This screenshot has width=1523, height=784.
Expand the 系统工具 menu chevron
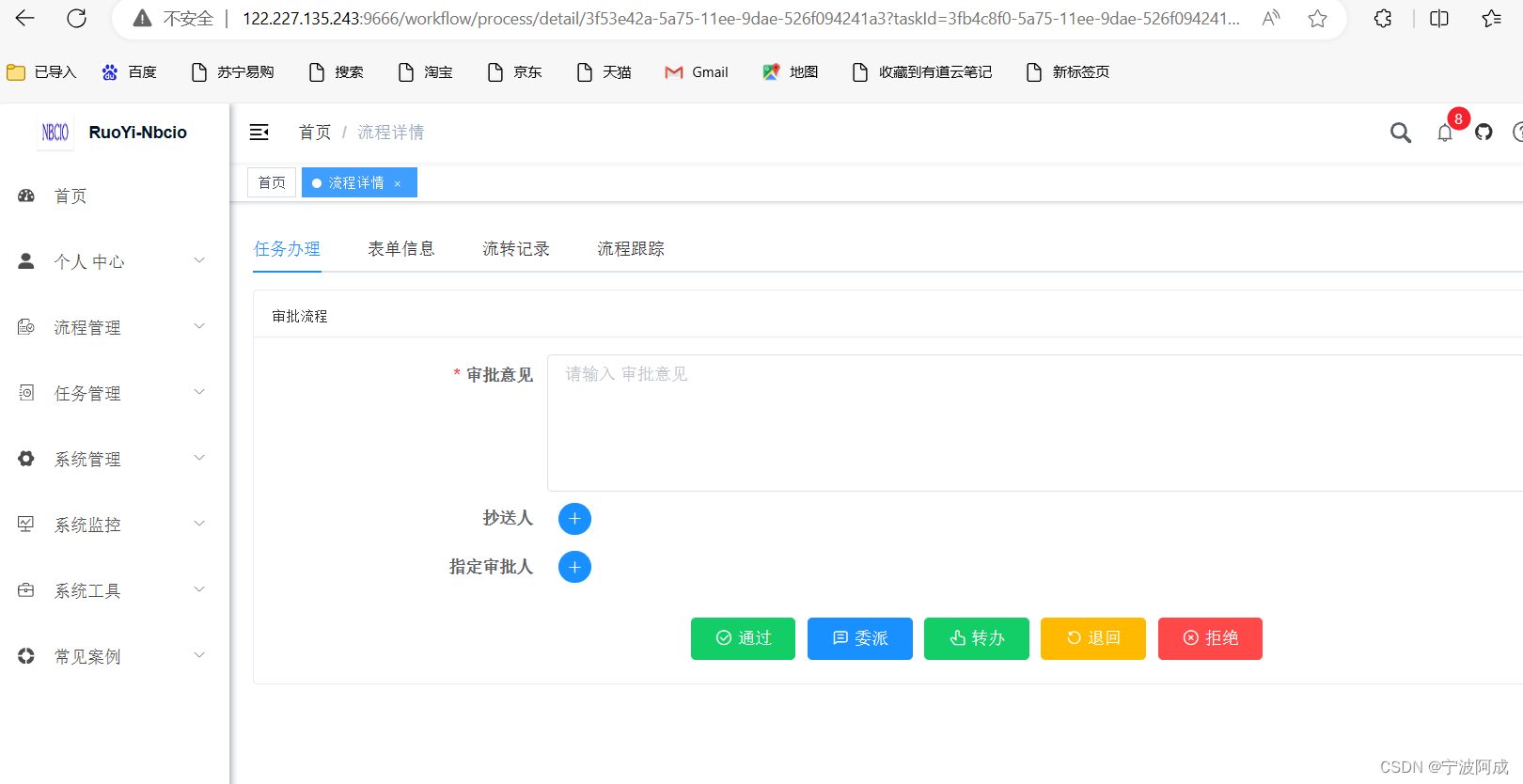click(199, 589)
